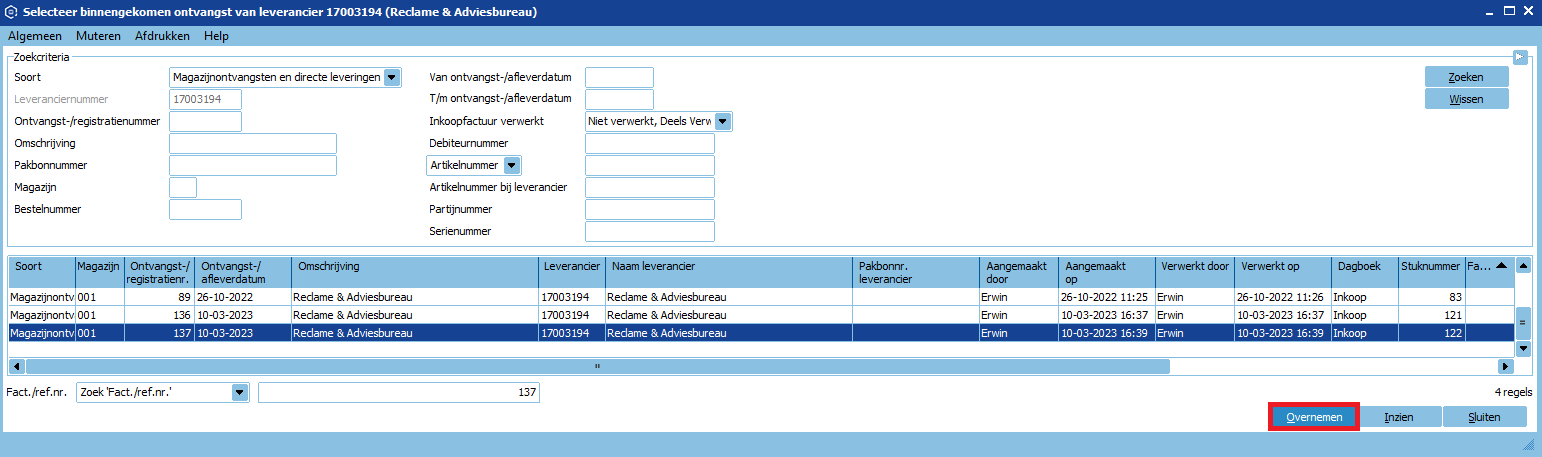Click the table scroll-down arrow

(1523, 348)
